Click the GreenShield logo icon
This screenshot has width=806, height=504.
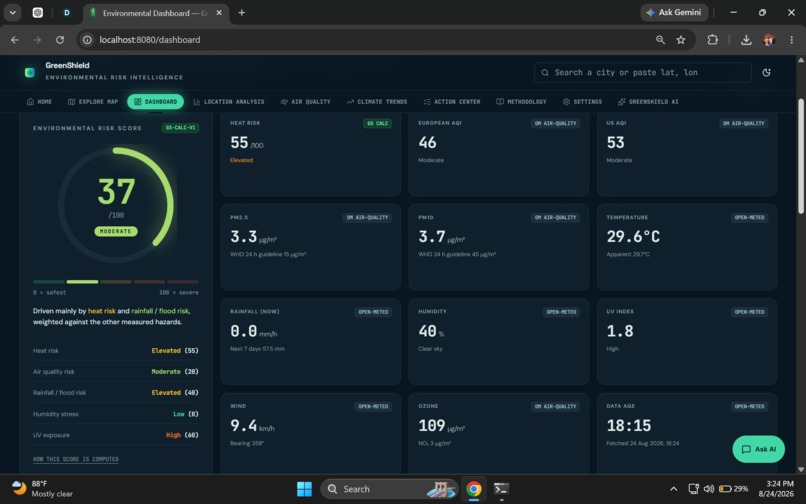coord(30,72)
